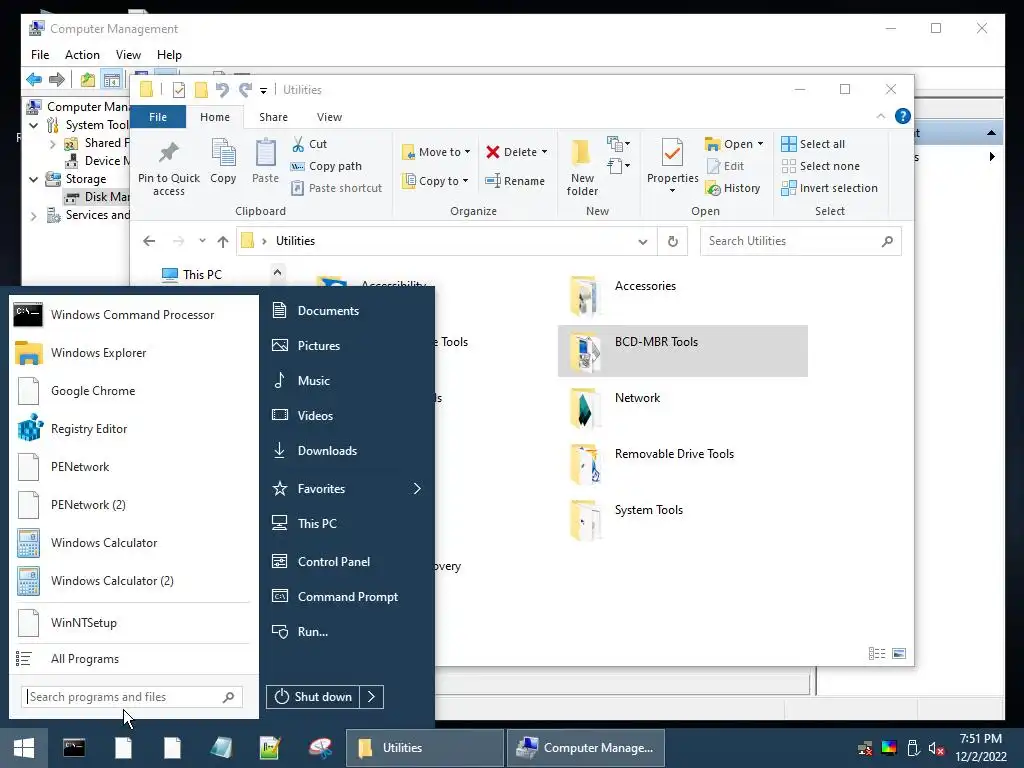This screenshot has height=768, width=1024.
Task: Launch Windows Calculator (2) entry
Action: 133,581
